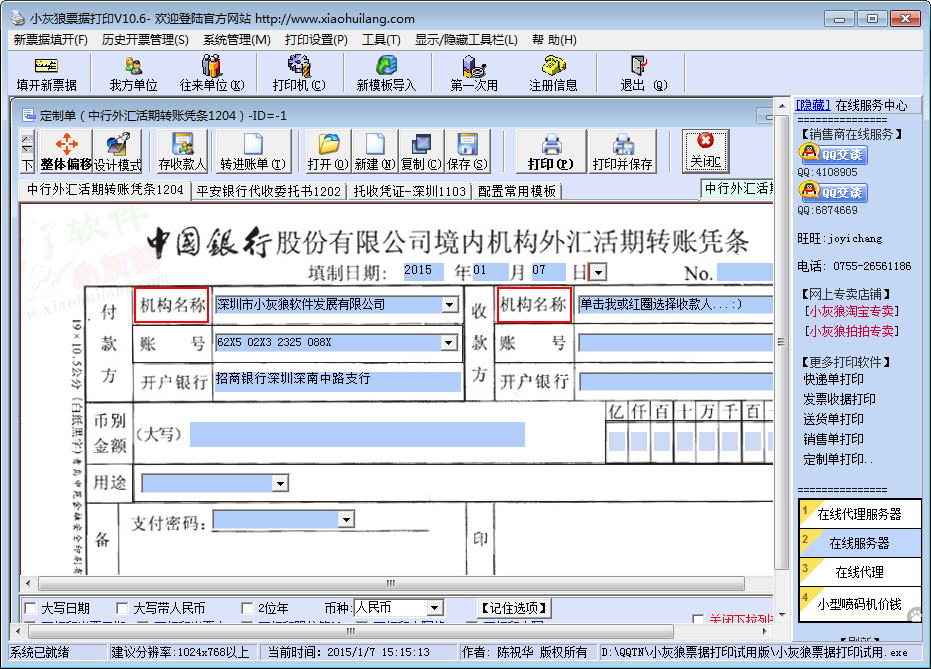Click the payee 账号 input field
This screenshot has width=931, height=669.
tap(675, 344)
